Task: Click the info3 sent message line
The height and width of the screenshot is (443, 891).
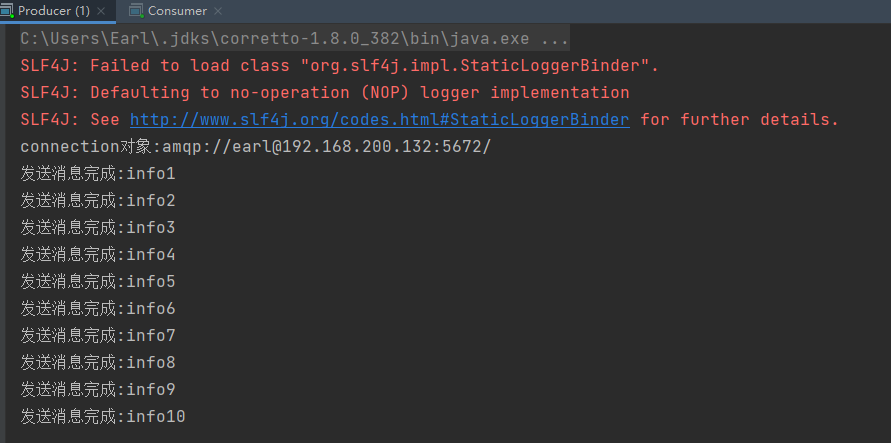Action: 98,228
